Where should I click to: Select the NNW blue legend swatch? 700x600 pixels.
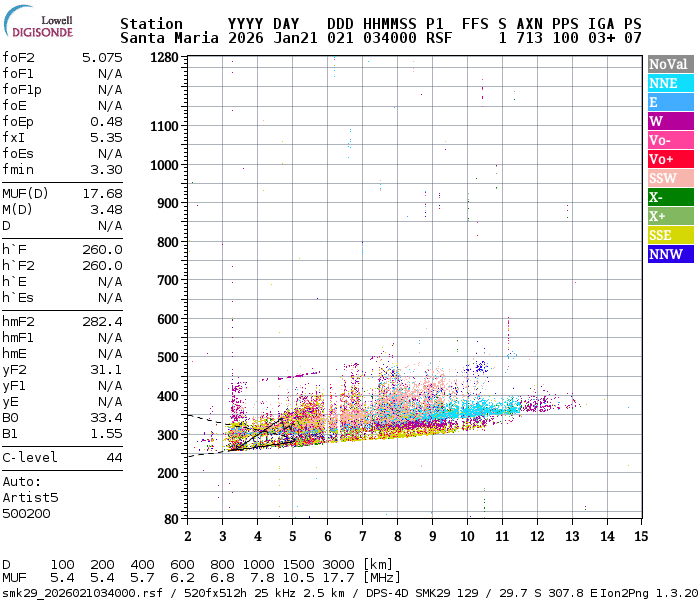(x=671, y=254)
